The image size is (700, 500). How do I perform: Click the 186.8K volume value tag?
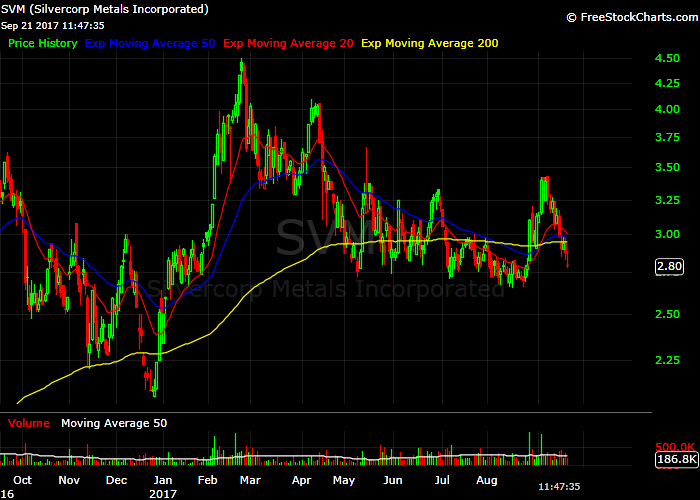click(x=677, y=459)
